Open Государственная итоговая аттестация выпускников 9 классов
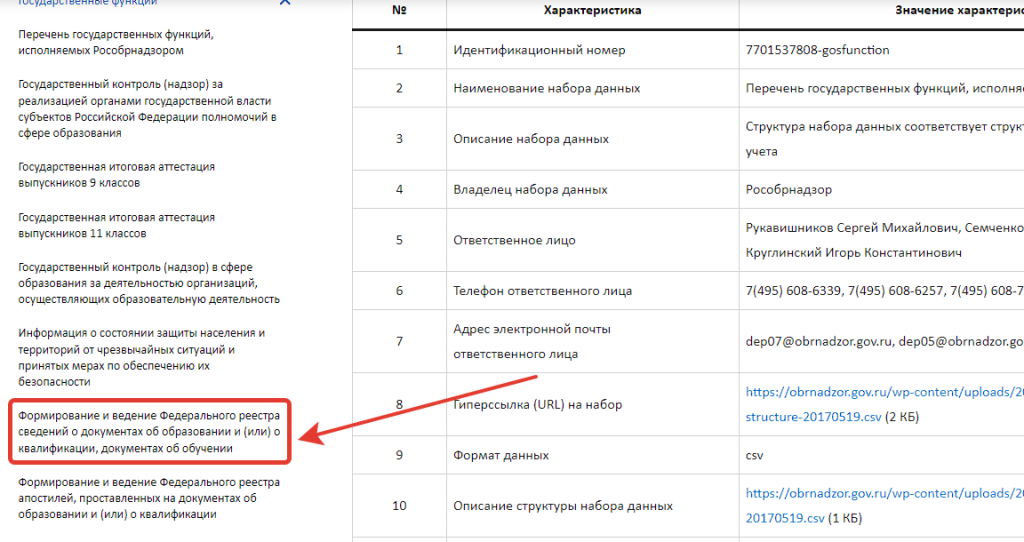This screenshot has width=1024, height=542. pyautogui.click(x=116, y=175)
